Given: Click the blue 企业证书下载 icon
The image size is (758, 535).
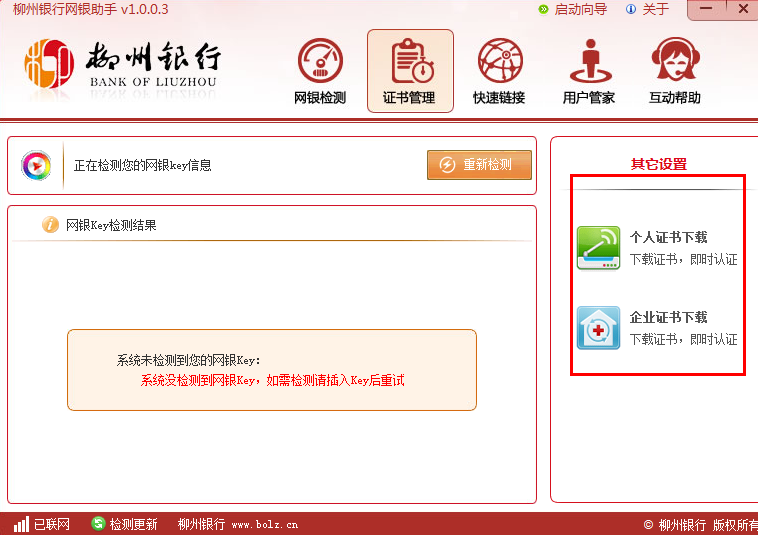Looking at the screenshot, I should click(598, 328).
